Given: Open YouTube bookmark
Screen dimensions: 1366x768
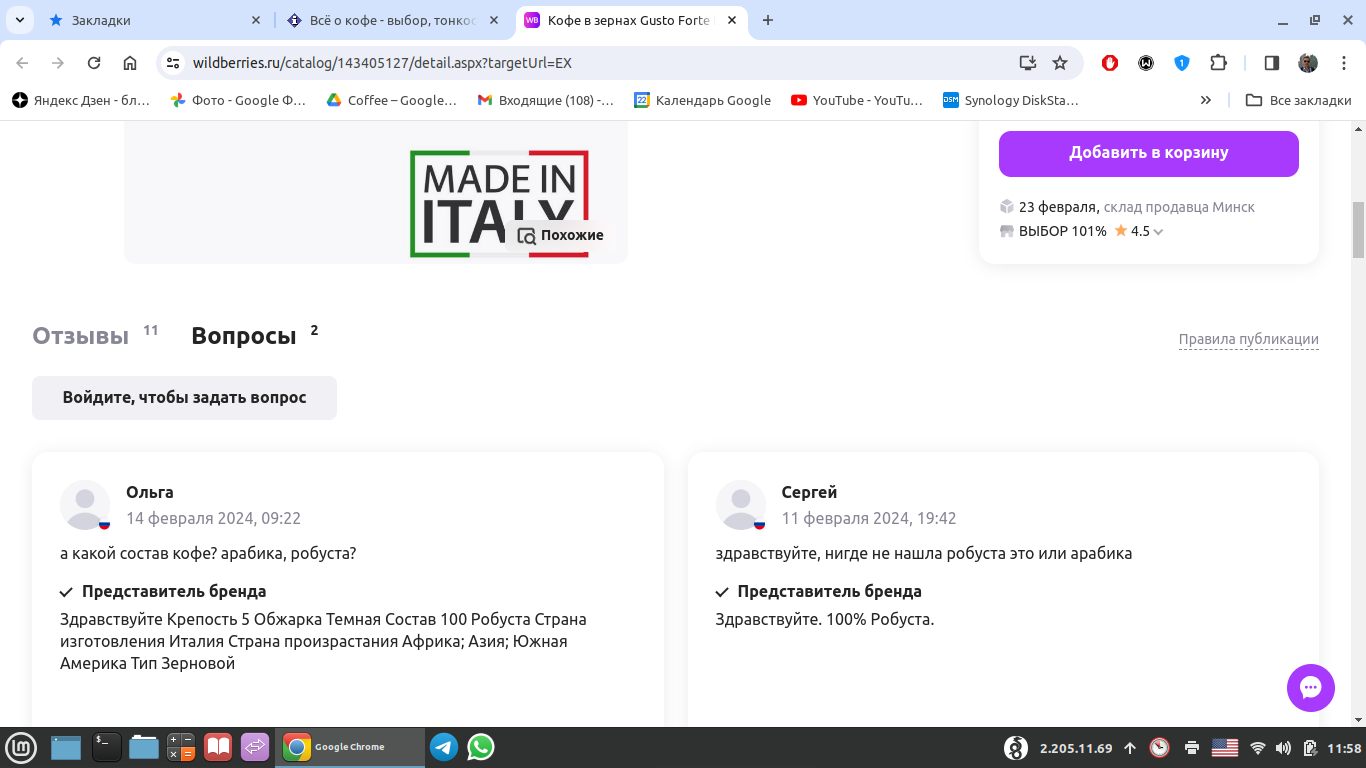Looking at the screenshot, I should 857,100.
